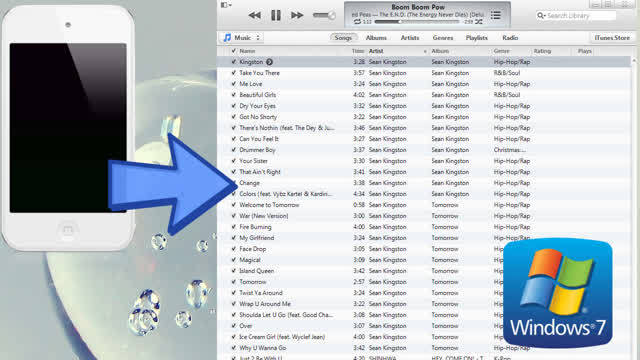Click into the Search Library field
This screenshot has width=640, height=360.
576,16
